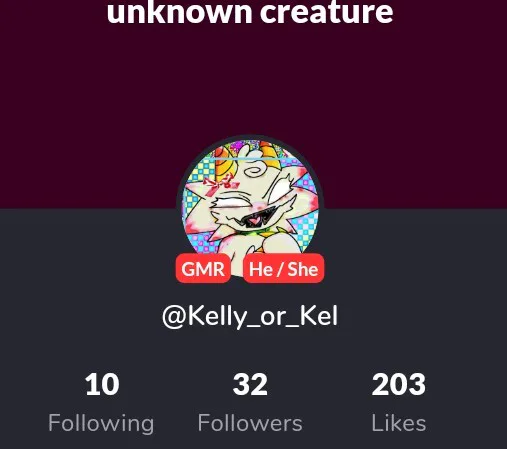
Task: Click the cat's grinning mouth in avatar
Action: click(x=258, y=218)
